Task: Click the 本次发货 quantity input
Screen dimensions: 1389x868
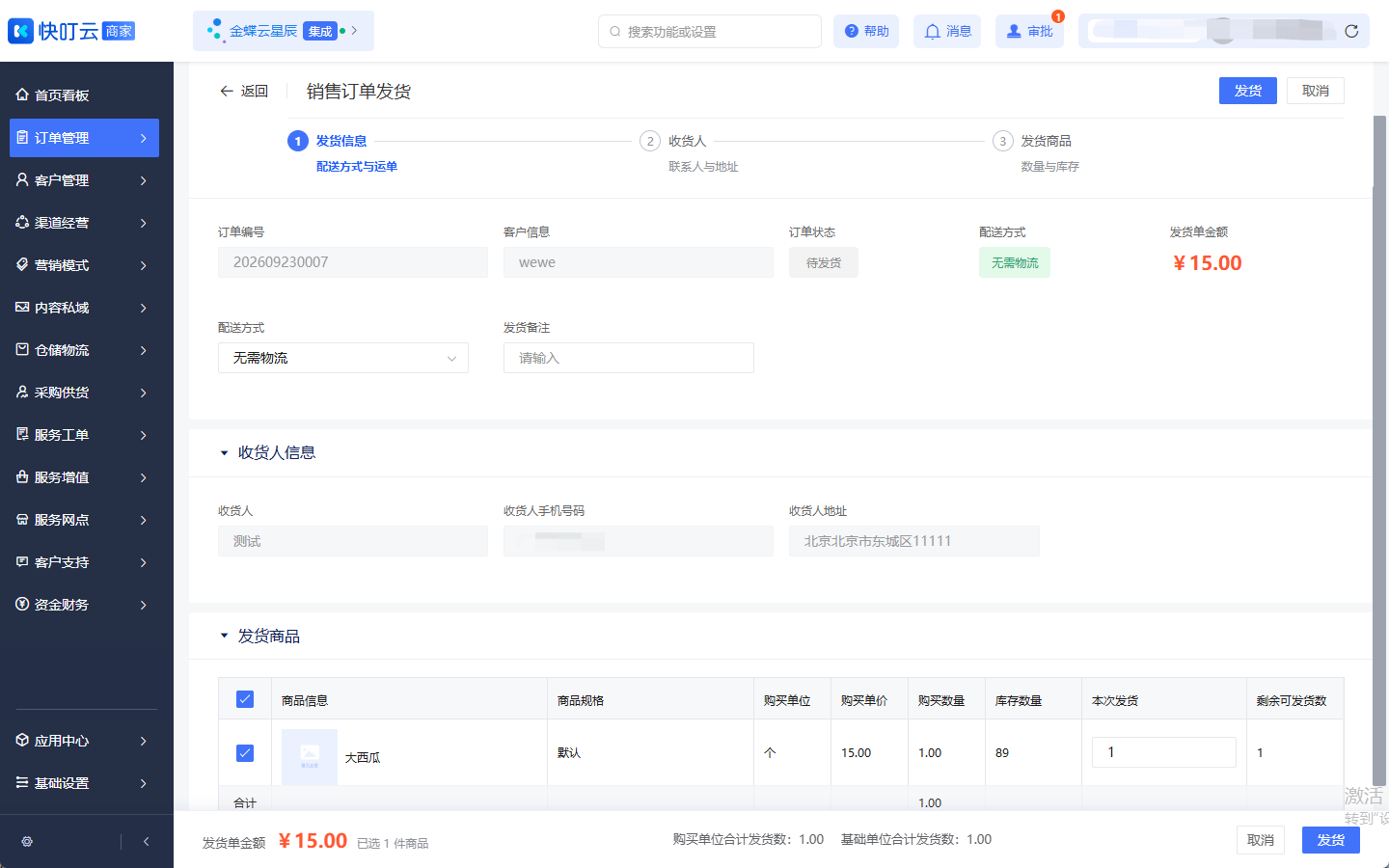Action: tap(1164, 752)
